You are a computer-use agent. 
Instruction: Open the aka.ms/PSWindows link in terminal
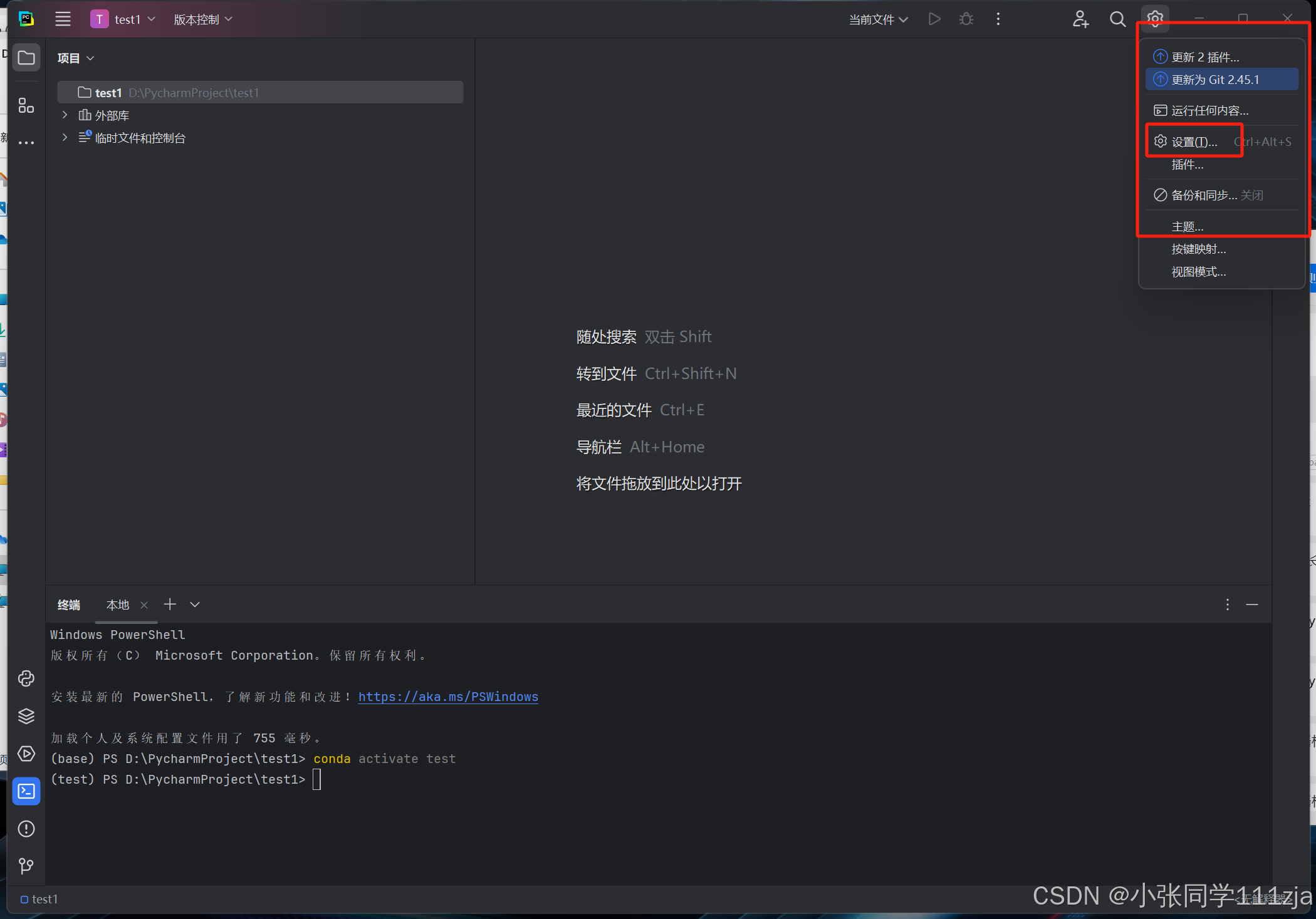pos(448,697)
